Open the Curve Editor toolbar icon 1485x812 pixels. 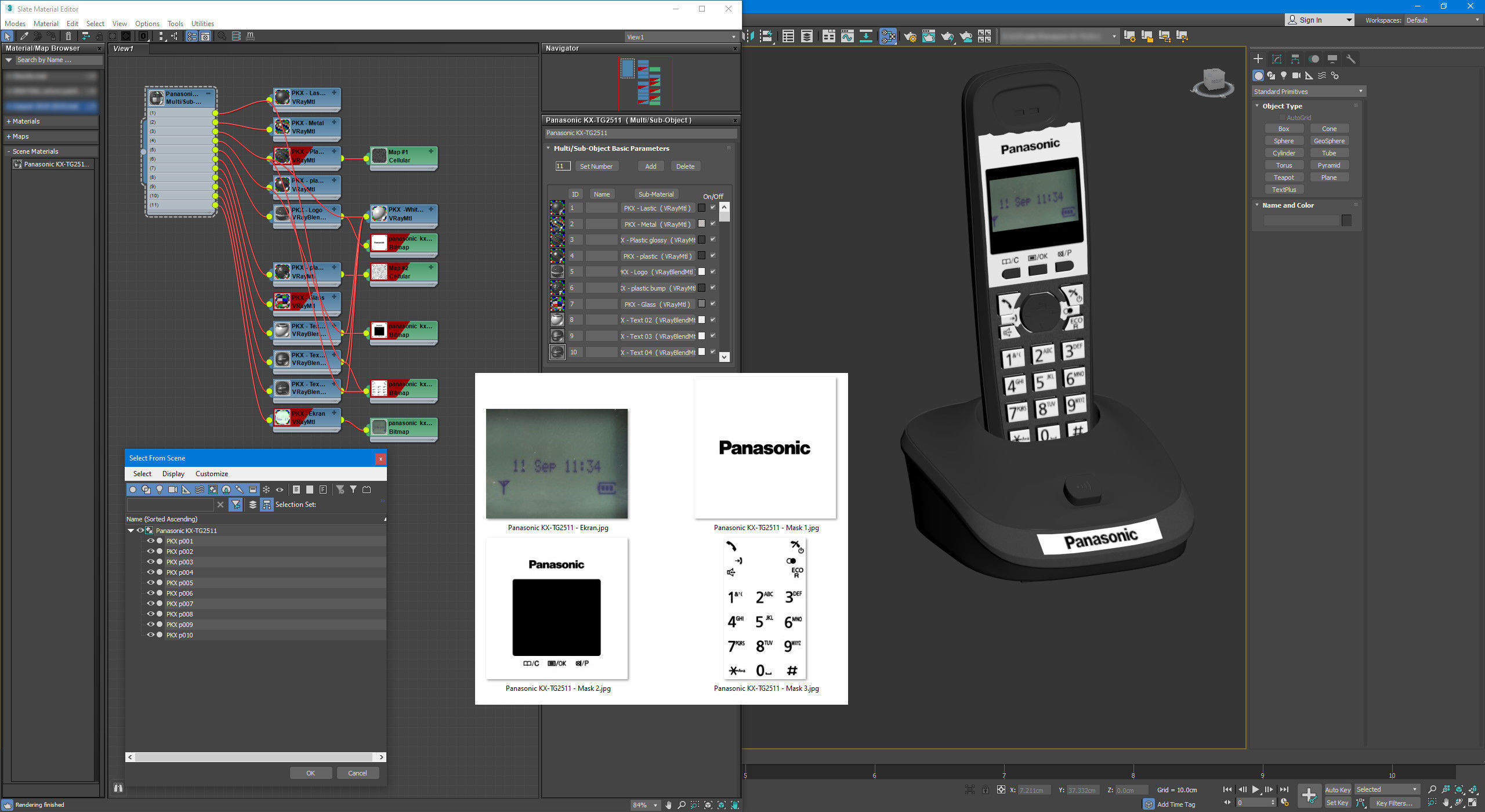pos(847,36)
